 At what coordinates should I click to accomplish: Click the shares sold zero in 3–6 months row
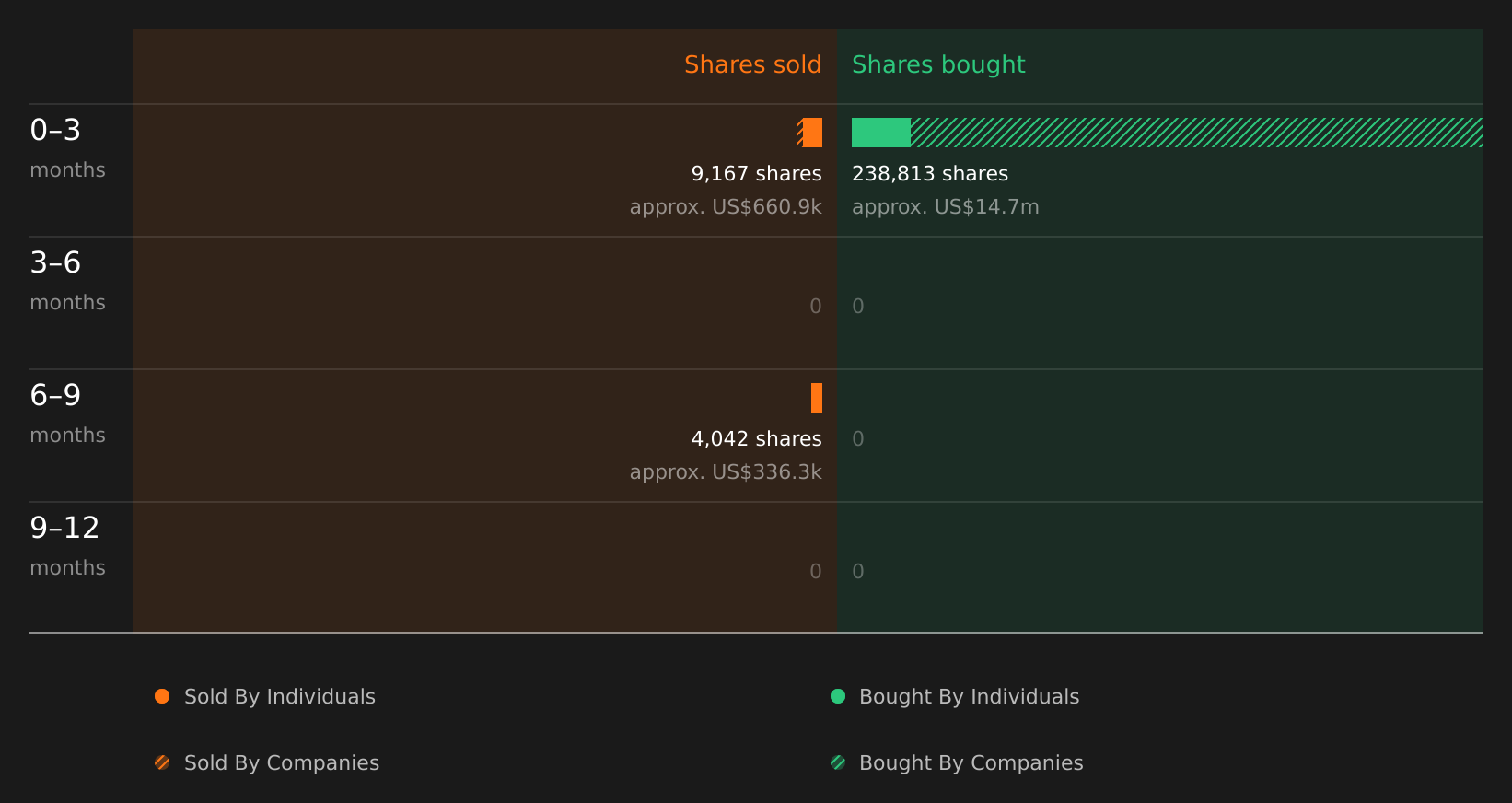click(x=816, y=307)
